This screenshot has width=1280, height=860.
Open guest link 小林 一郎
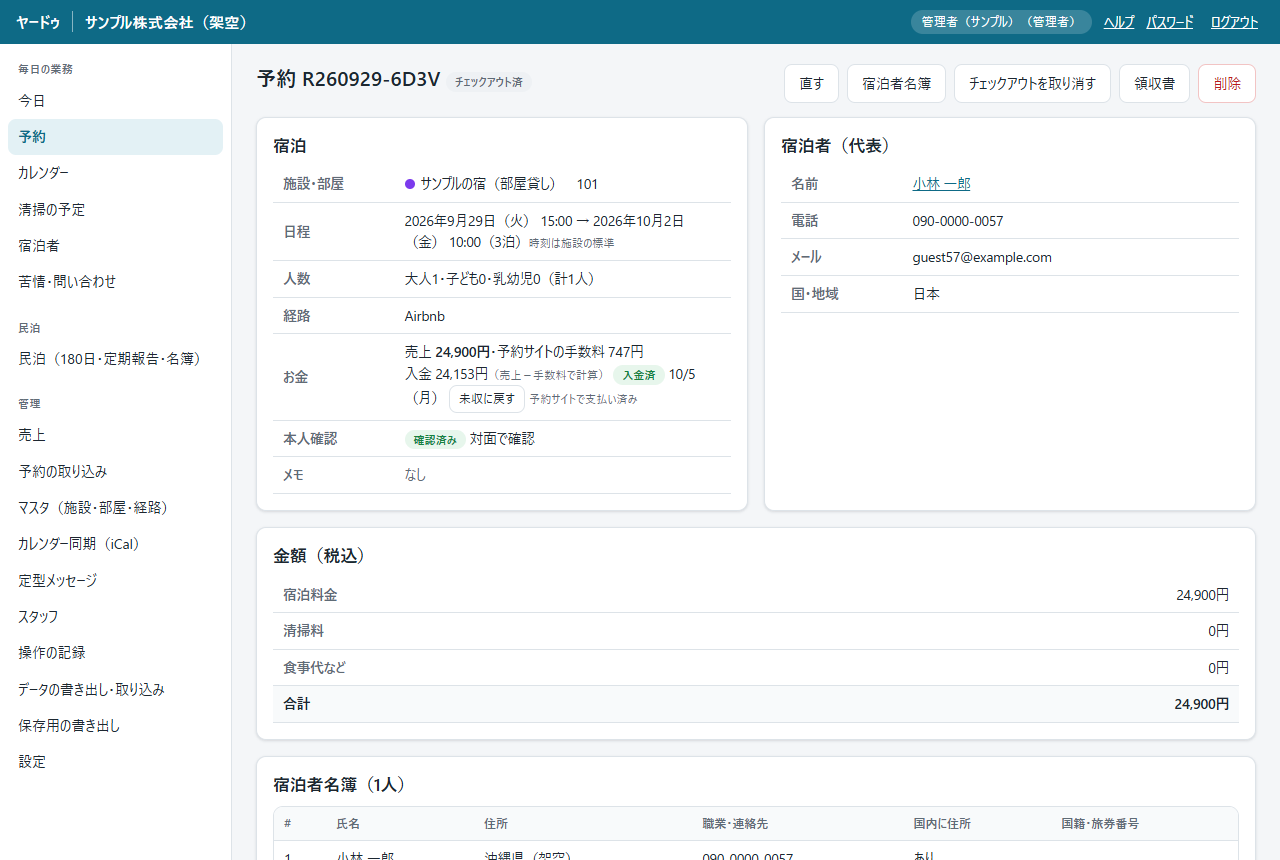[941, 184]
